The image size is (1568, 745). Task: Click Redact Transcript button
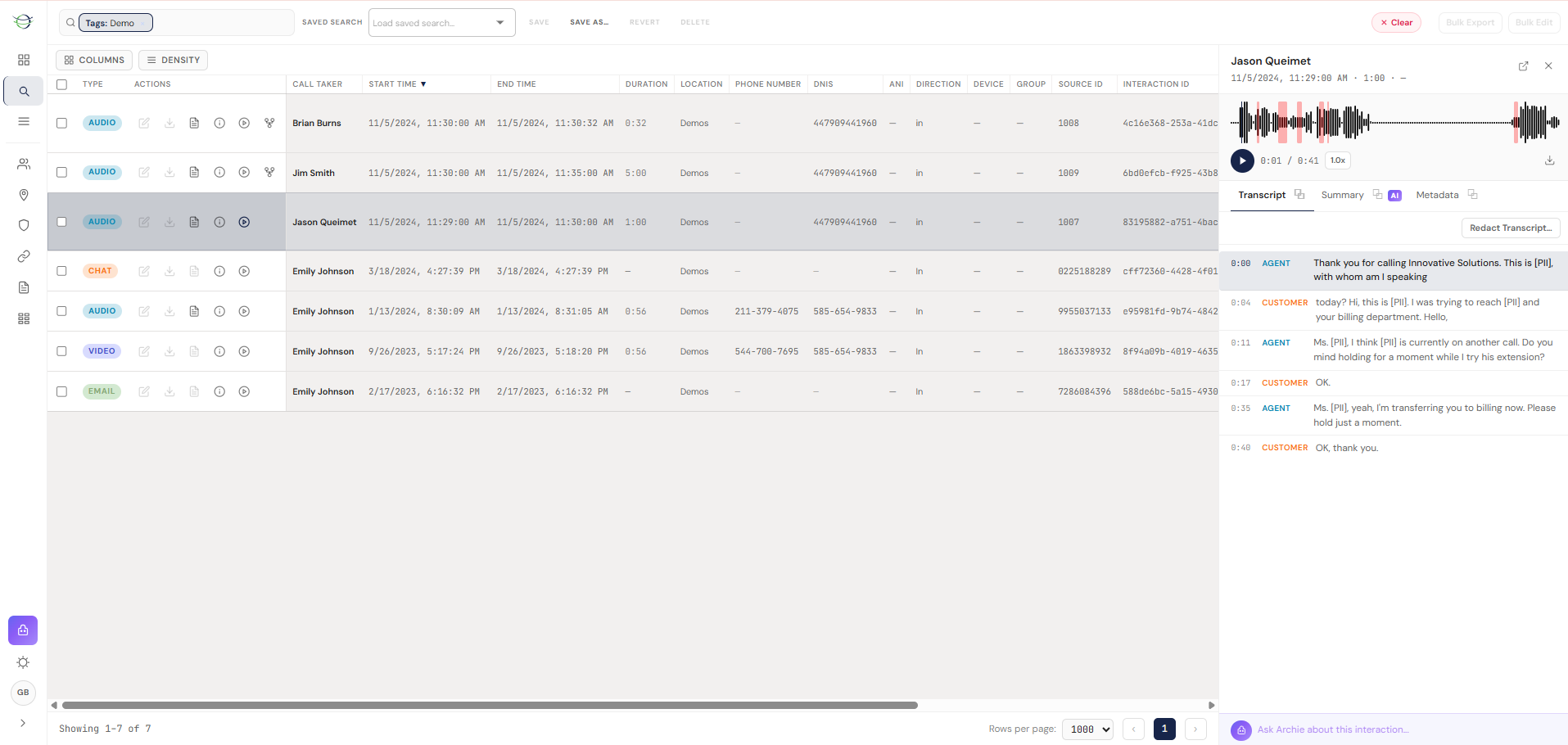pyautogui.click(x=1511, y=228)
